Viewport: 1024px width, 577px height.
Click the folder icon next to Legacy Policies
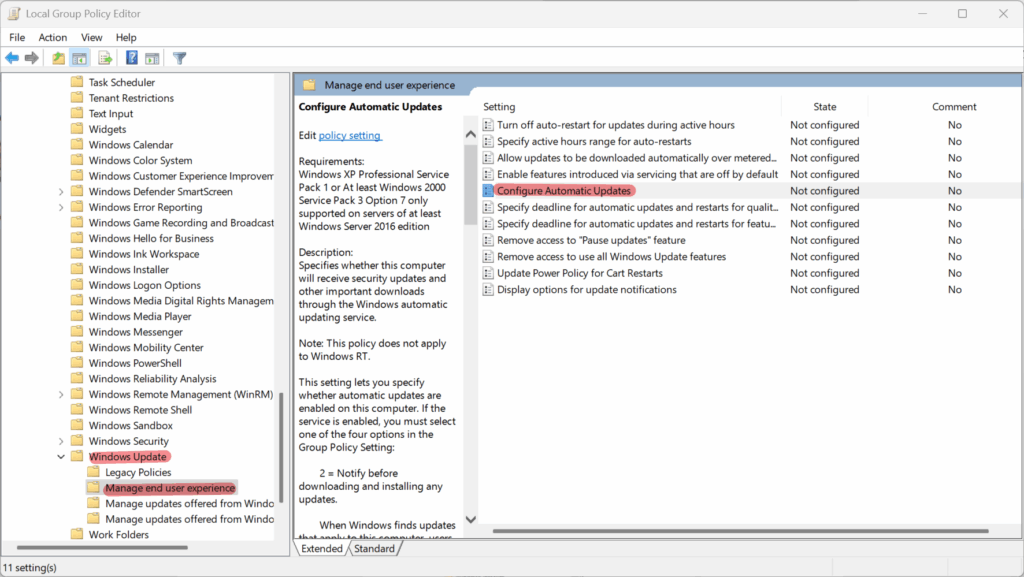click(x=93, y=472)
